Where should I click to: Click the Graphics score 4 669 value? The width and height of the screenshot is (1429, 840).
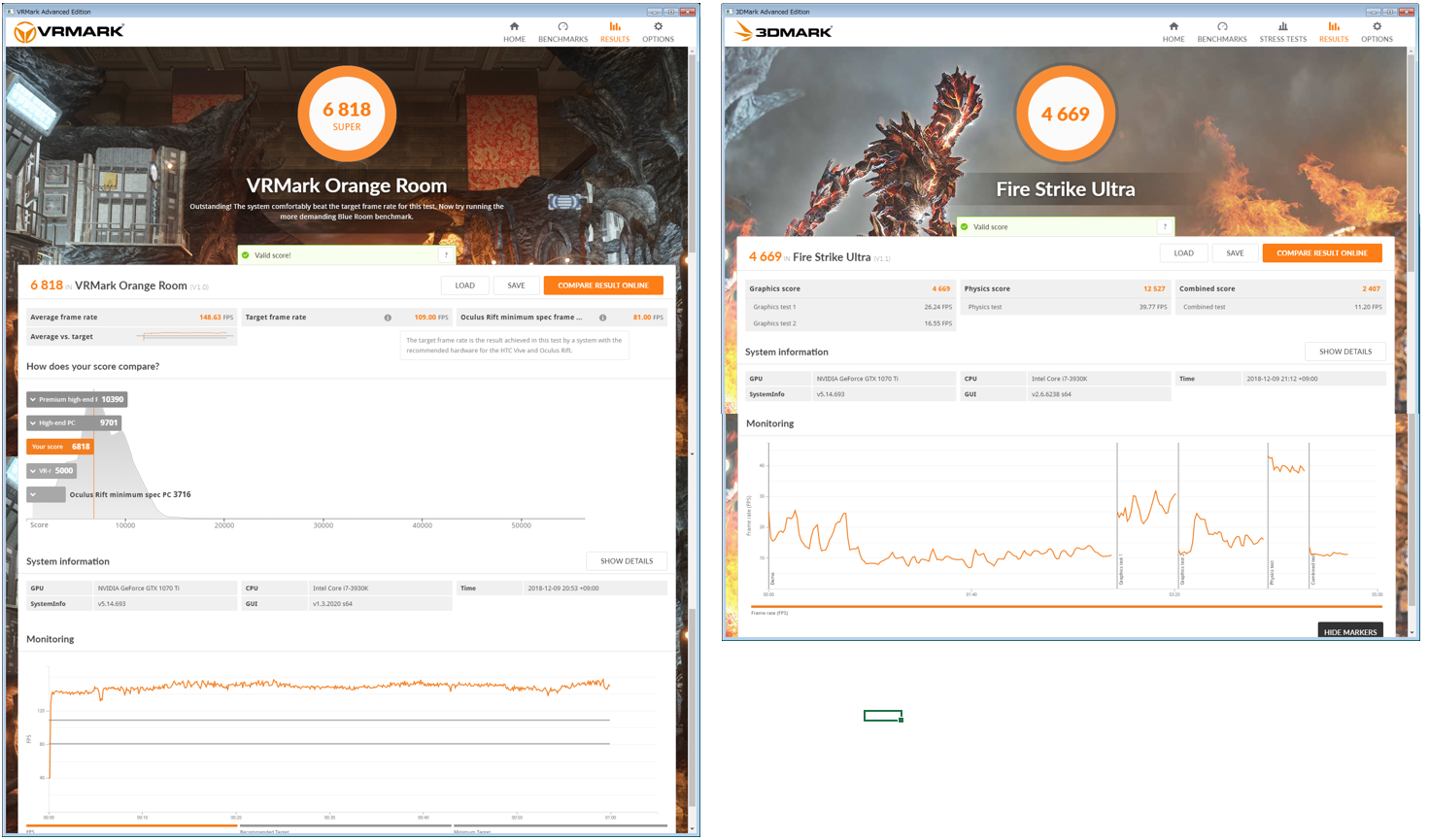tap(941, 288)
